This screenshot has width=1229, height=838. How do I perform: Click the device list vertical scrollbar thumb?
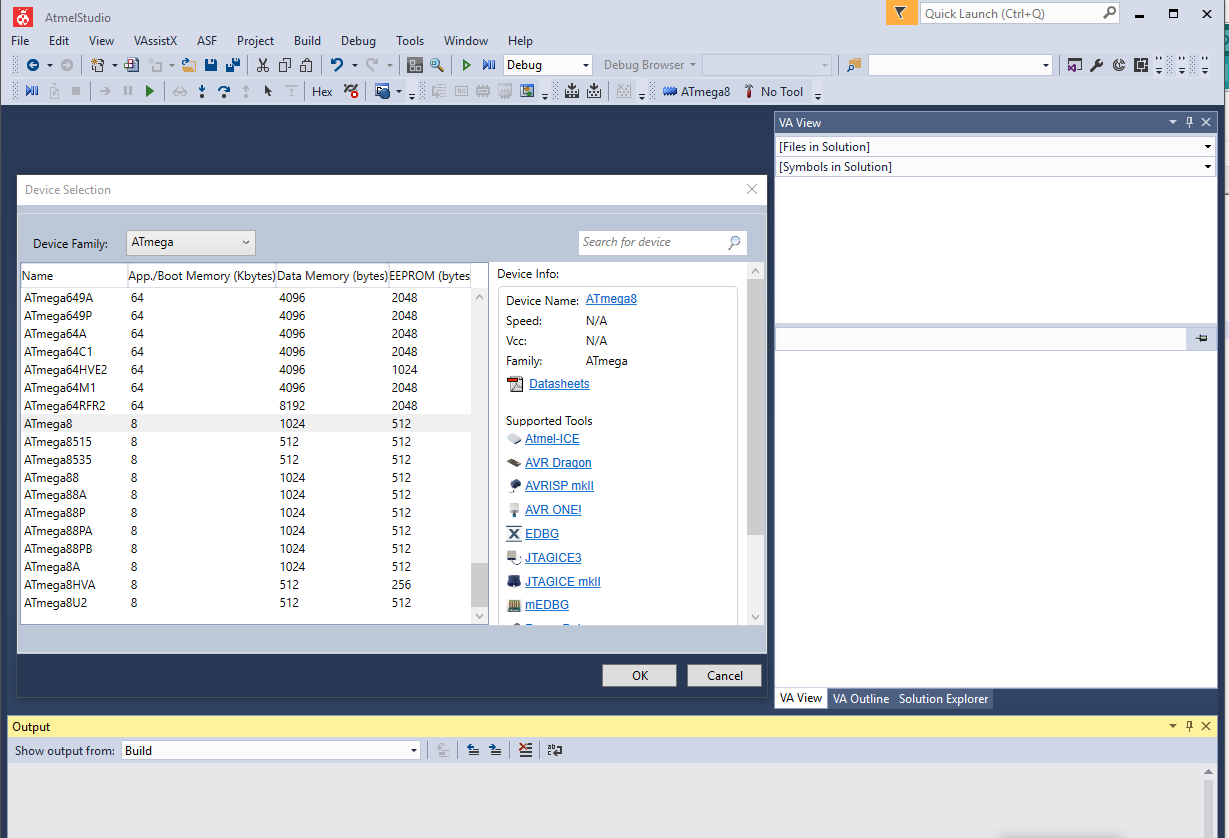point(479,586)
